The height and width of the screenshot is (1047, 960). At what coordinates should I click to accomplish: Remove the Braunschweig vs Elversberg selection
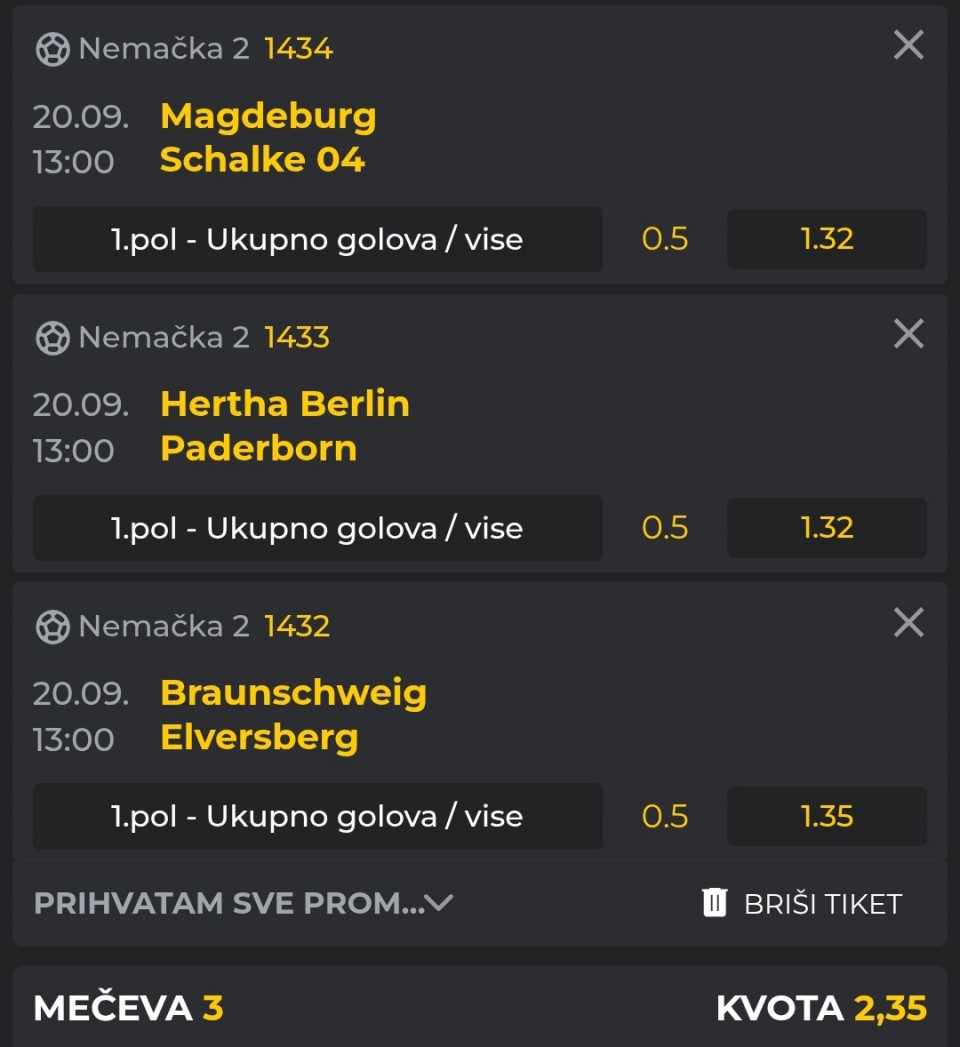tap(908, 623)
